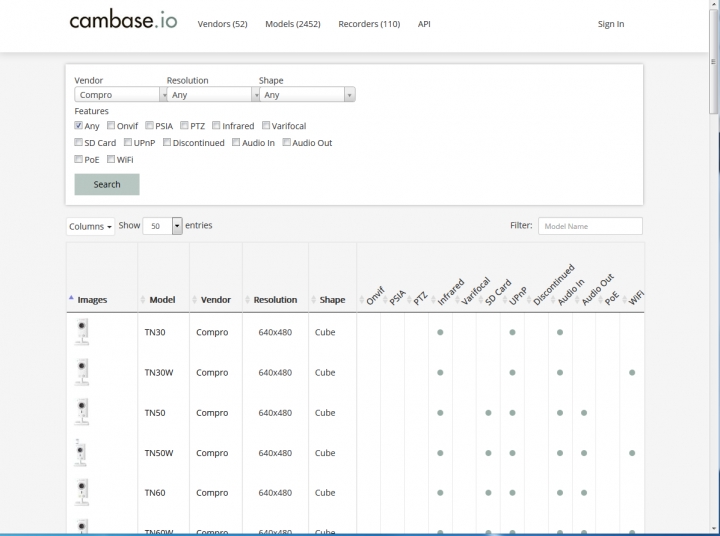Open the TN50W model link
Viewport: 720px width, 536px height.
[159, 453]
